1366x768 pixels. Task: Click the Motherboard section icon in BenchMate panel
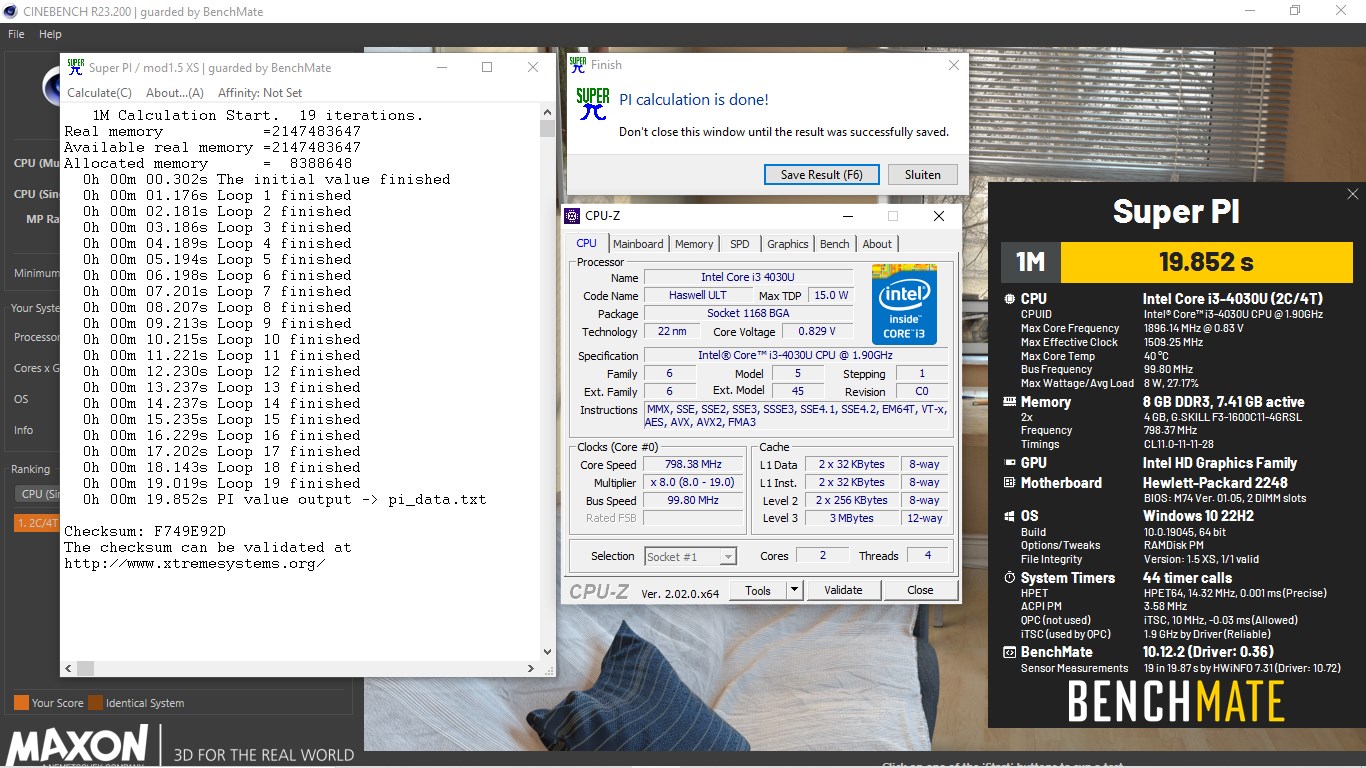(1009, 483)
